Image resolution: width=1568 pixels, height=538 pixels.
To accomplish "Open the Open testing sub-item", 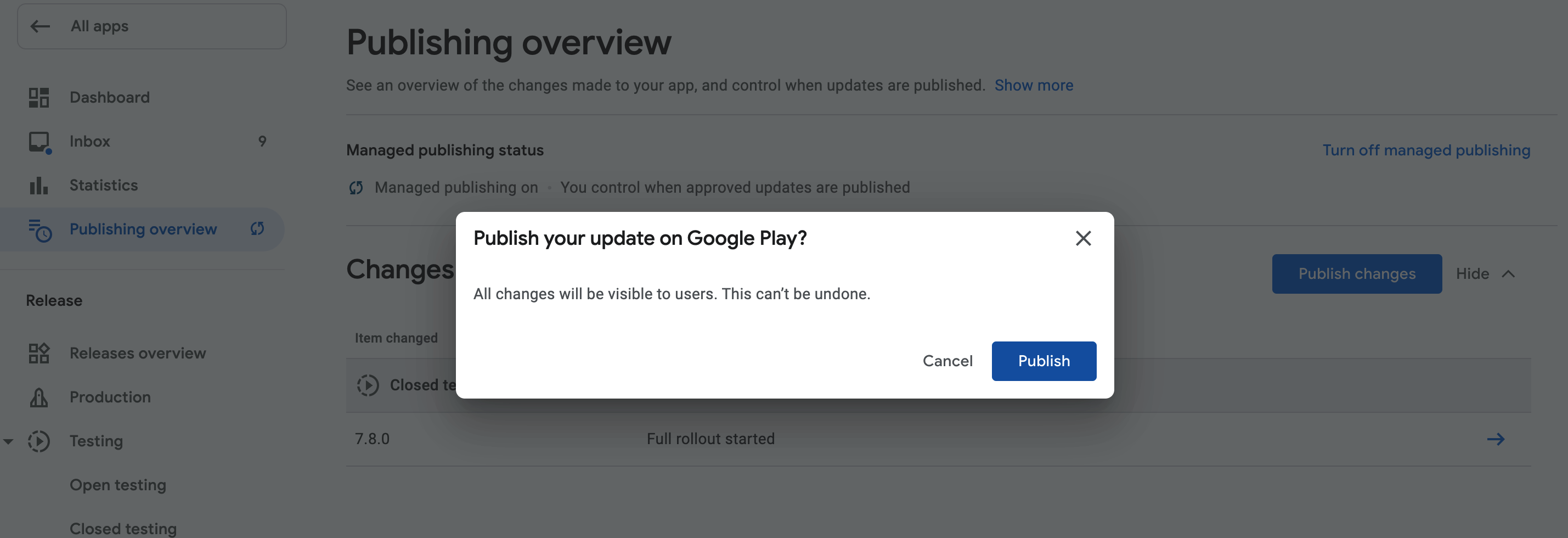I will click(117, 485).
